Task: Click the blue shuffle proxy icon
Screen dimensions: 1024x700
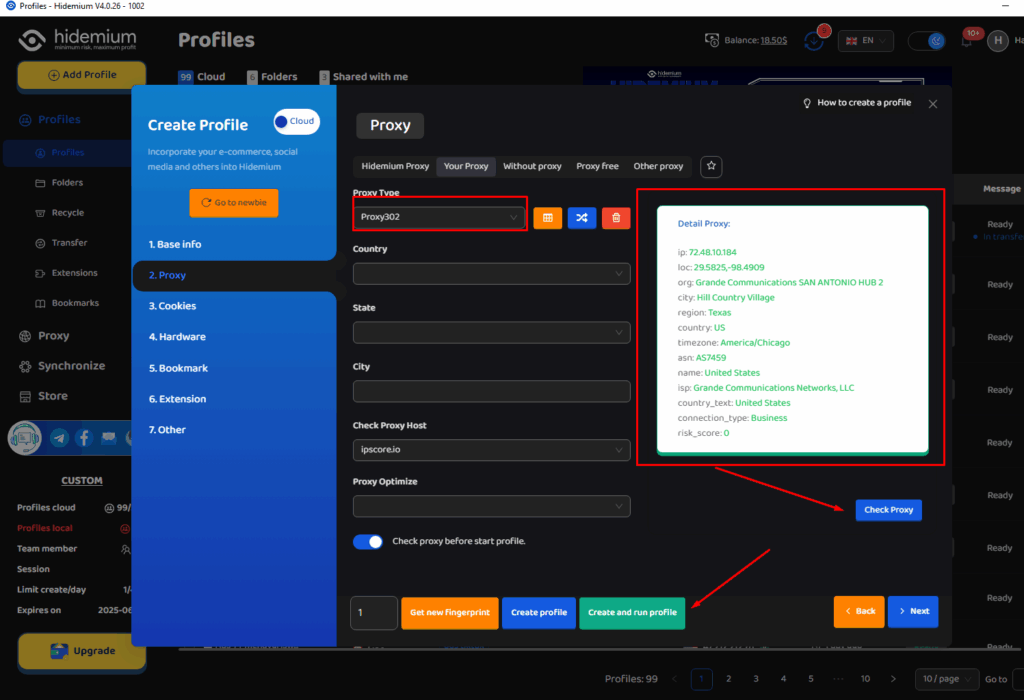Action: pyautogui.click(x=582, y=217)
